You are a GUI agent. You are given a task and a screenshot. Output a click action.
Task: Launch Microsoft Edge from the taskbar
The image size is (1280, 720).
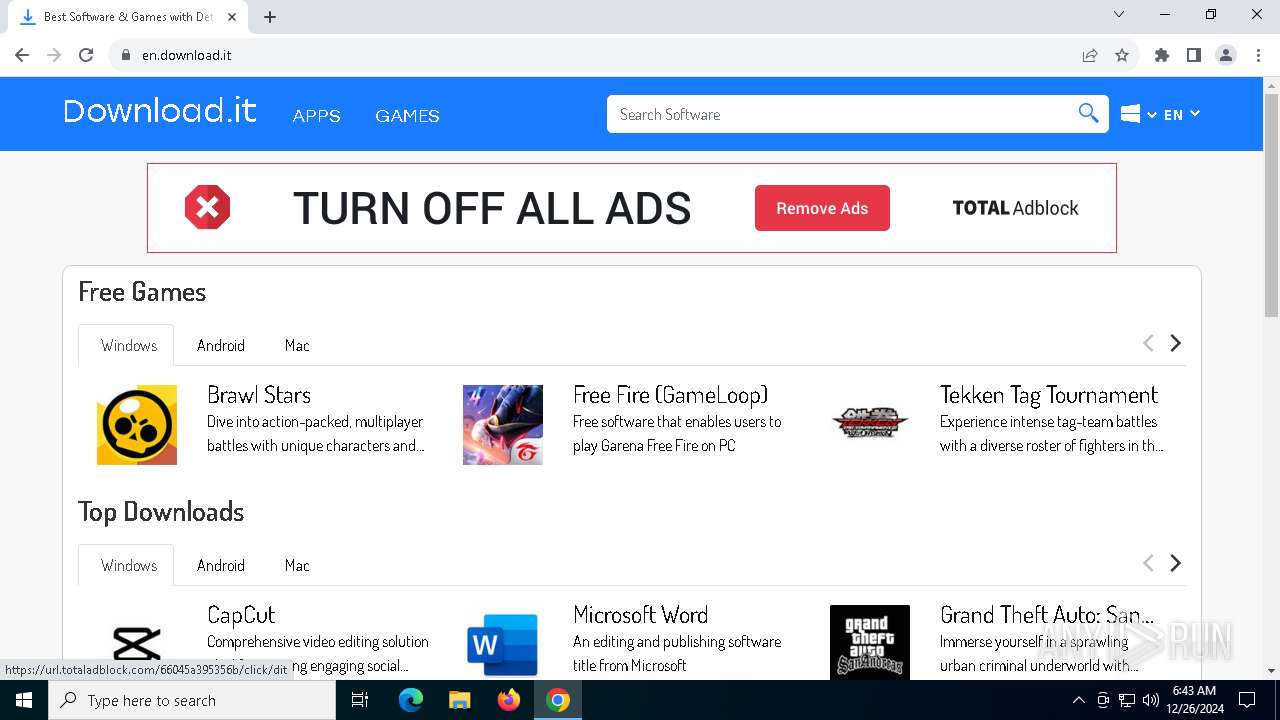(x=411, y=700)
